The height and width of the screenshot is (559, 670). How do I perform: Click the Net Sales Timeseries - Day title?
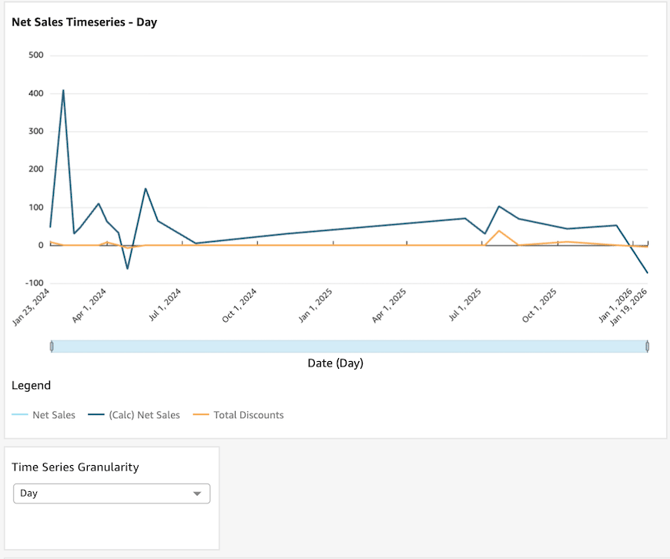(84, 21)
